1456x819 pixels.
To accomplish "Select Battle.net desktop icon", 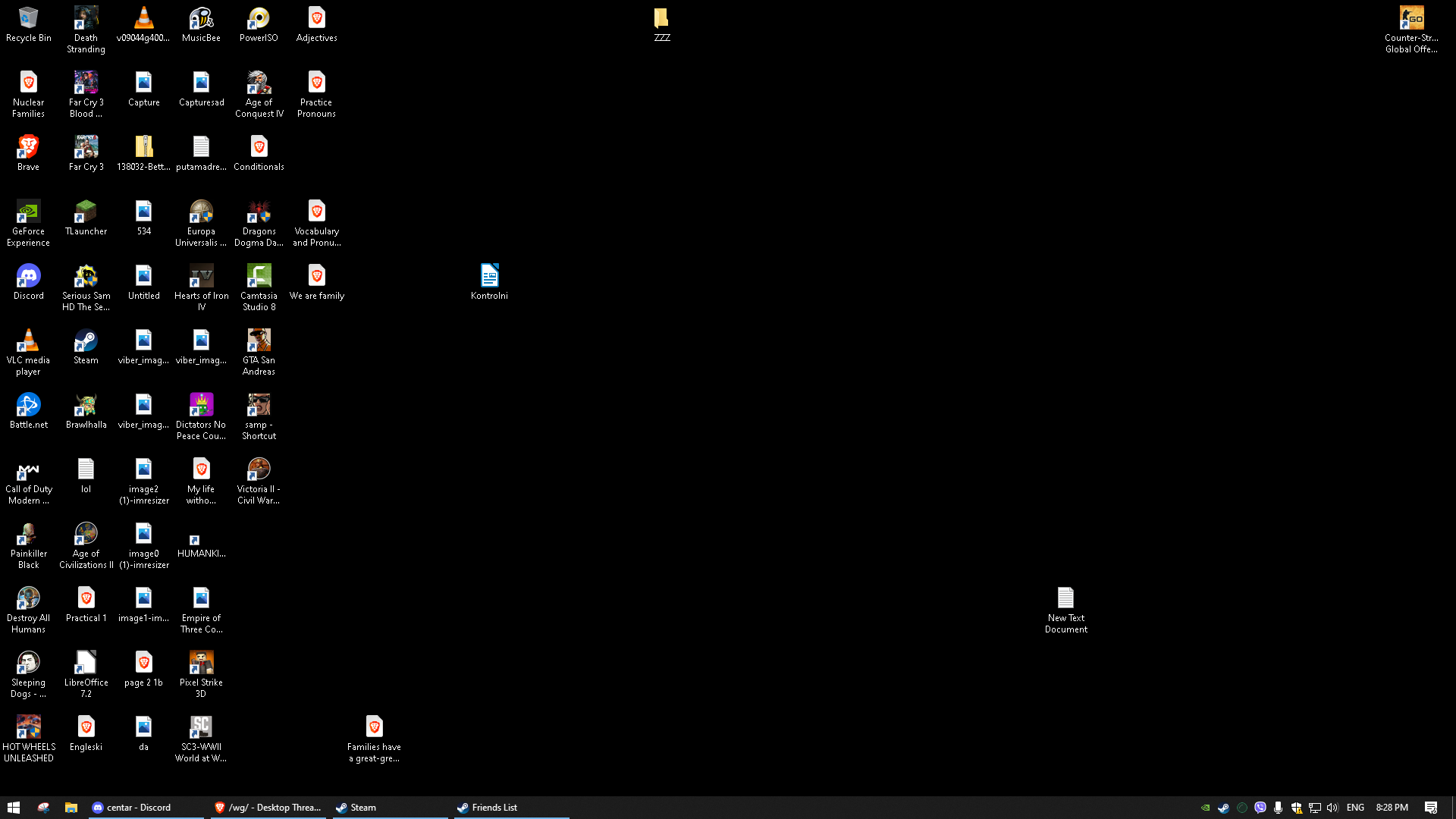I will [x=28, y=411].
